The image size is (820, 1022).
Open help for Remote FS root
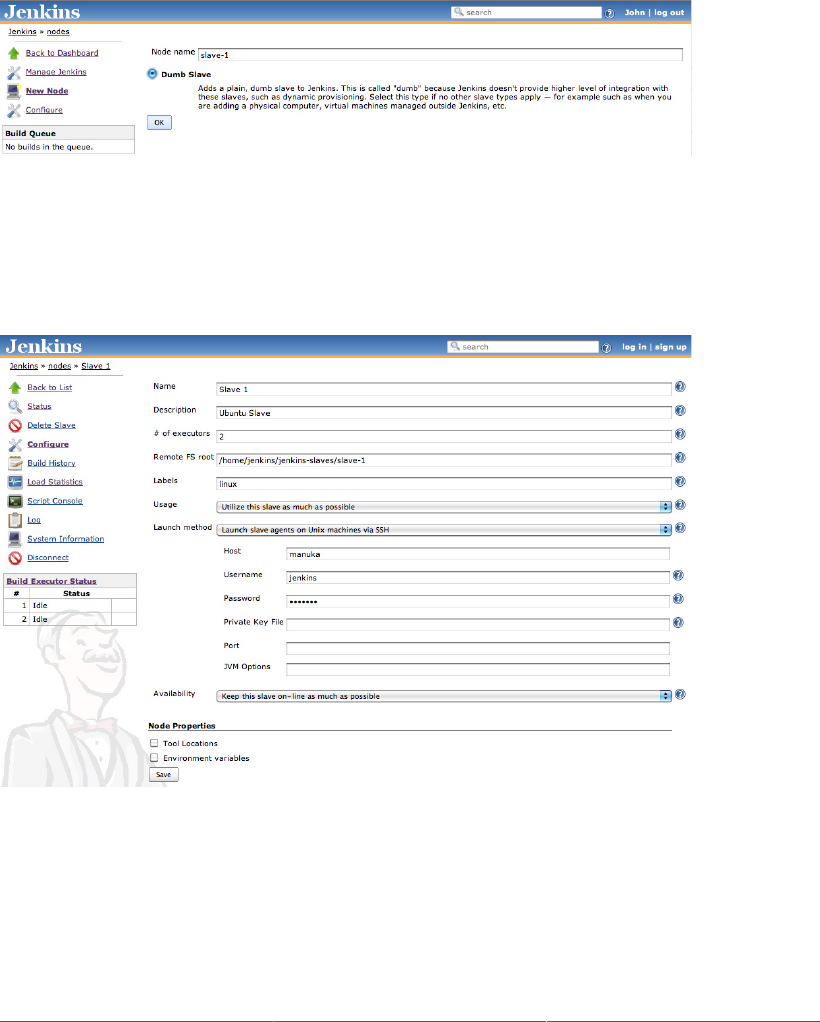click(680, 458)
